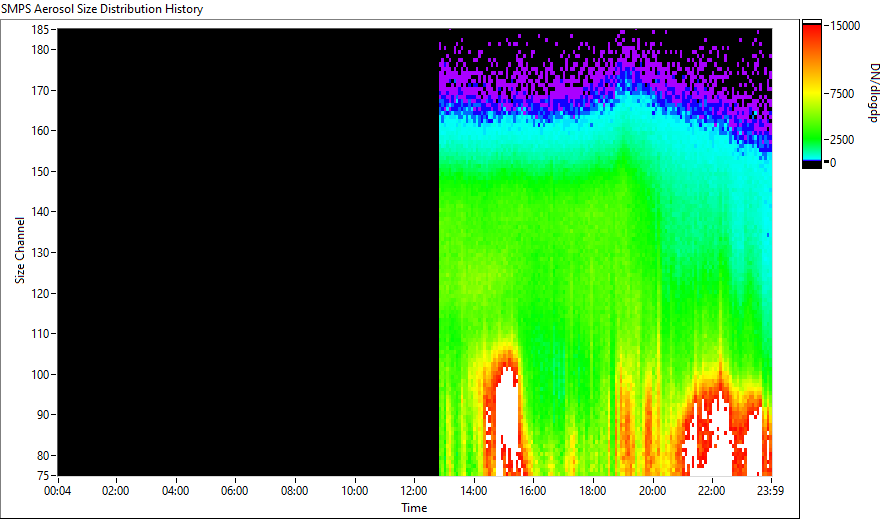Click the 20:00 time axis label
Viewport: 884px width, 519px height.
[652, 491]
